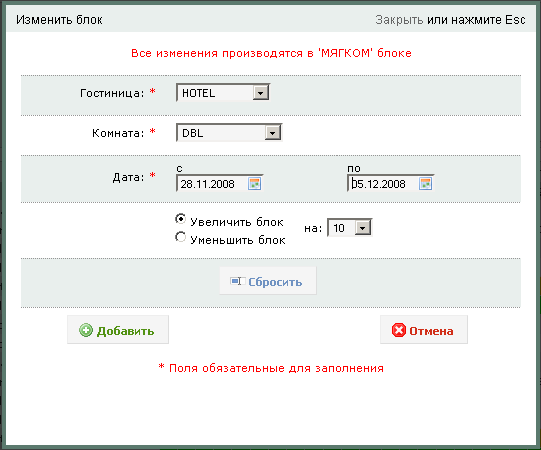Click the Закрыть link in header

399,20
